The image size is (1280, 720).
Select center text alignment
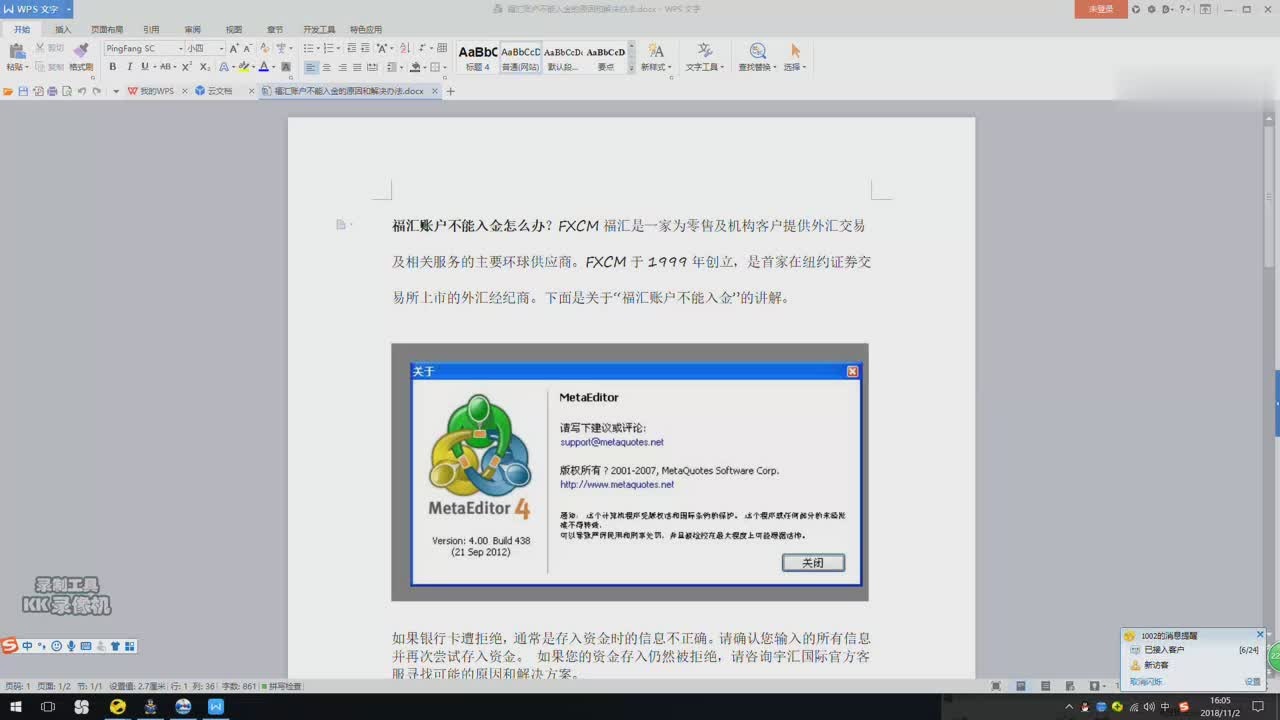pyautogui.click(x=327, y=67)
